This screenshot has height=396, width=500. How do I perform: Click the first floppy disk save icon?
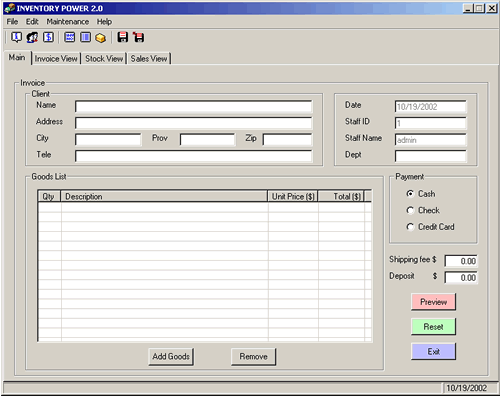tap(123, 37)
